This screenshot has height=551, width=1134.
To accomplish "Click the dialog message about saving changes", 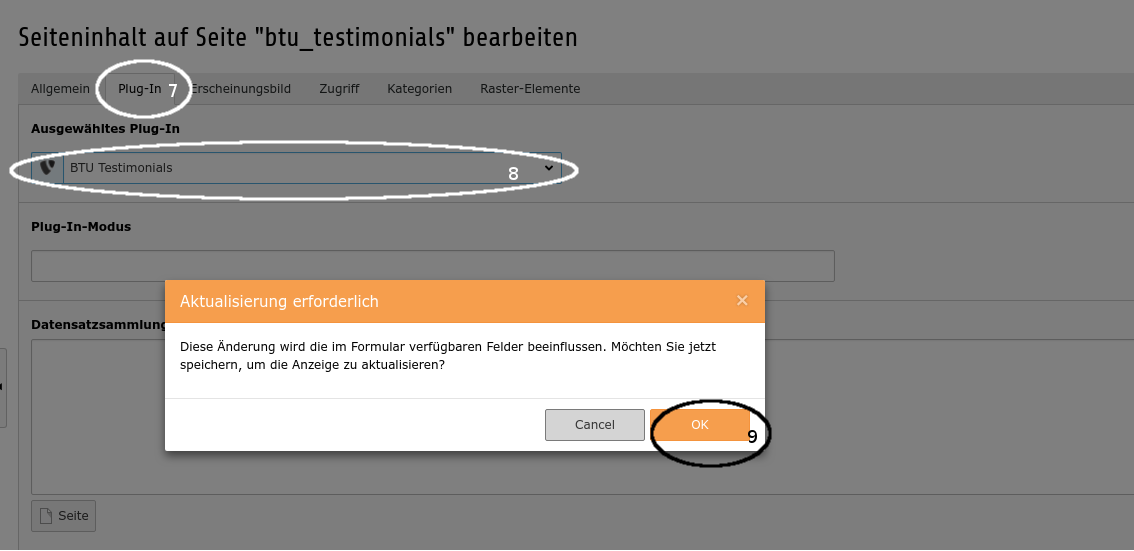I will point(447,355).
